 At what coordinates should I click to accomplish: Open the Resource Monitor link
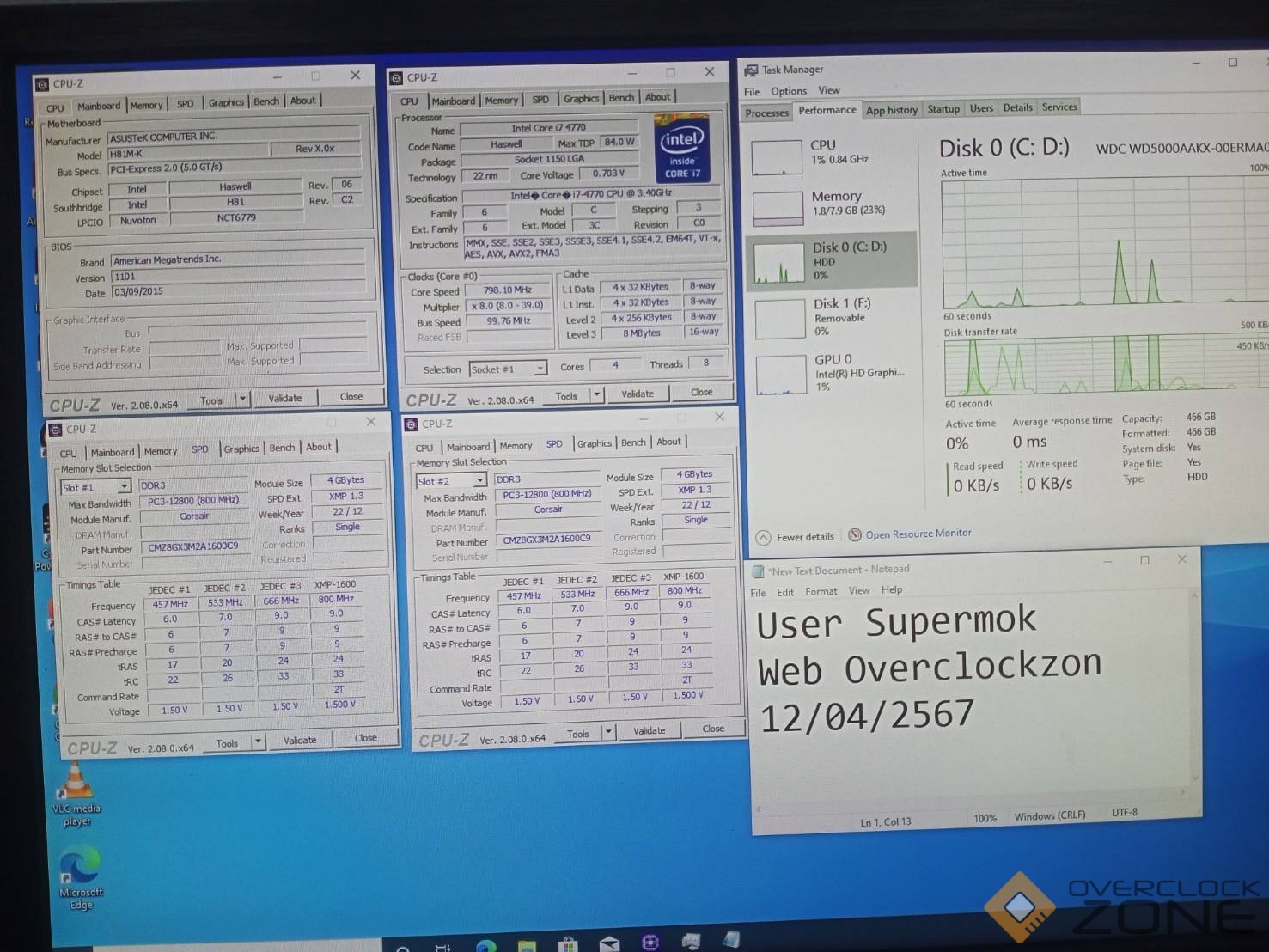coord(918,534)
